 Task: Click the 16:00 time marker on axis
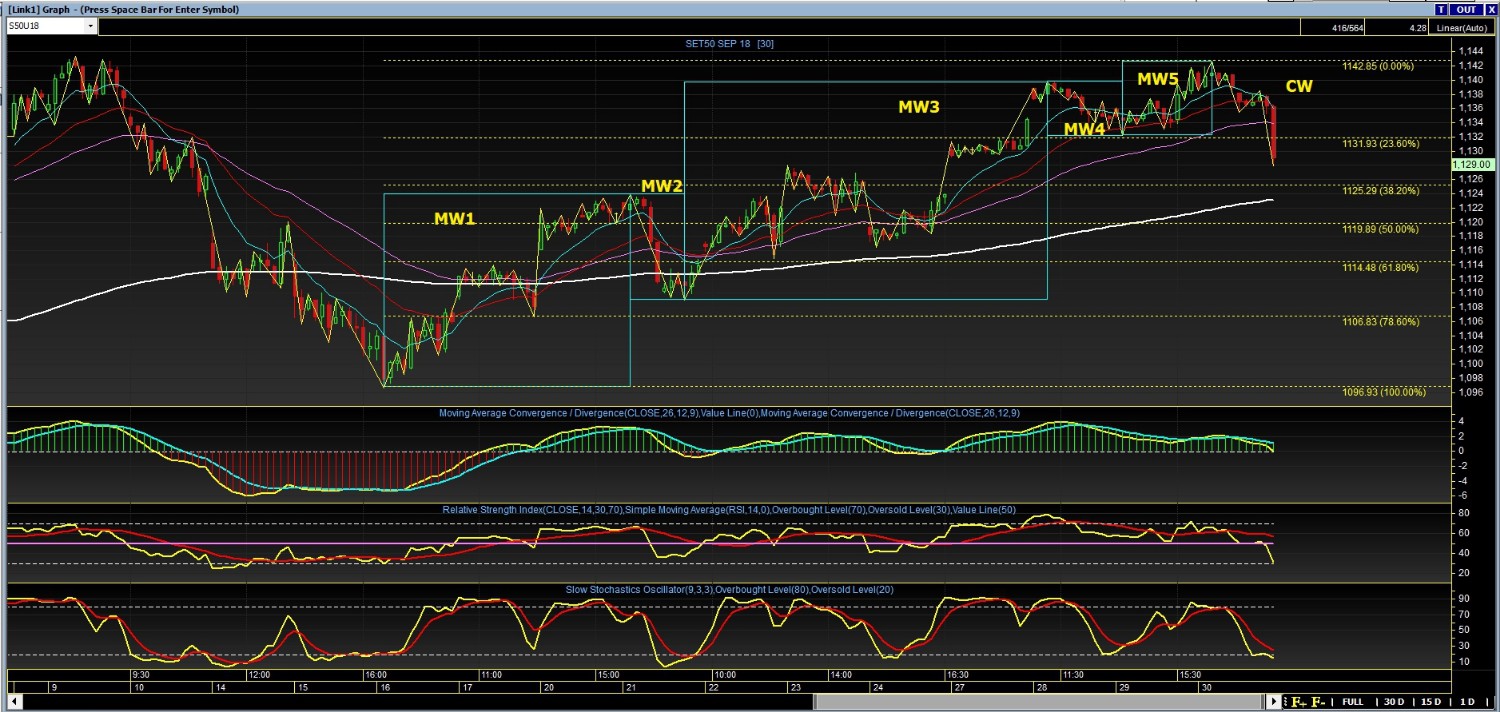(x=376, y=675)
